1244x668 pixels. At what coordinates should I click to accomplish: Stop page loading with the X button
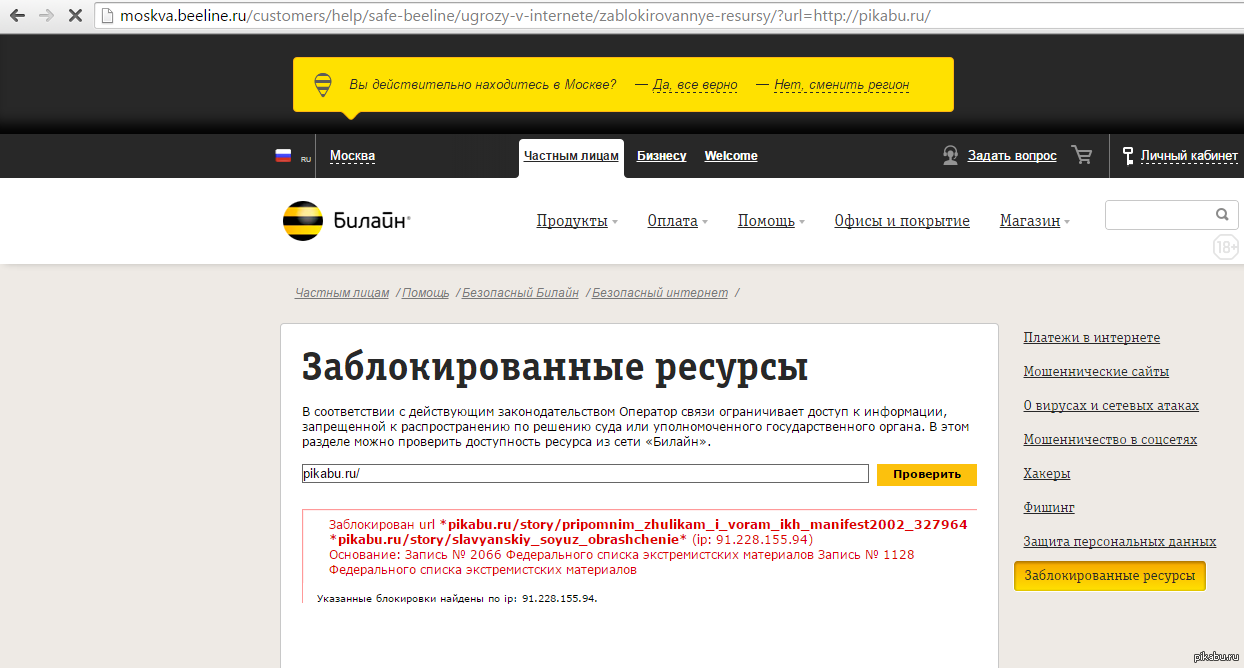pyautogui.click(x=76, y=16)
